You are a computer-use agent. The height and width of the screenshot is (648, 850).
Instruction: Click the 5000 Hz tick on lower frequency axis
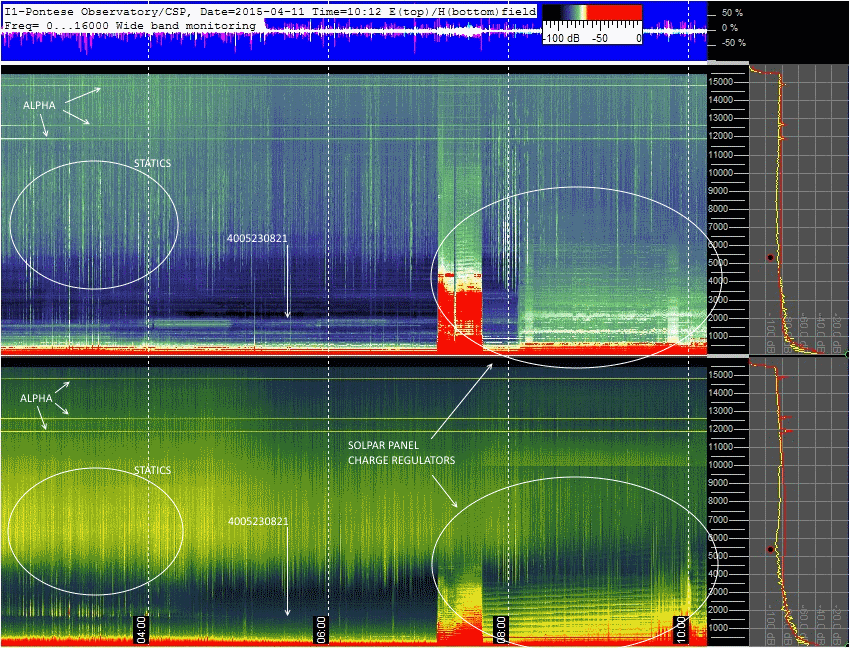pyautogui.click(x=724, y=555)
